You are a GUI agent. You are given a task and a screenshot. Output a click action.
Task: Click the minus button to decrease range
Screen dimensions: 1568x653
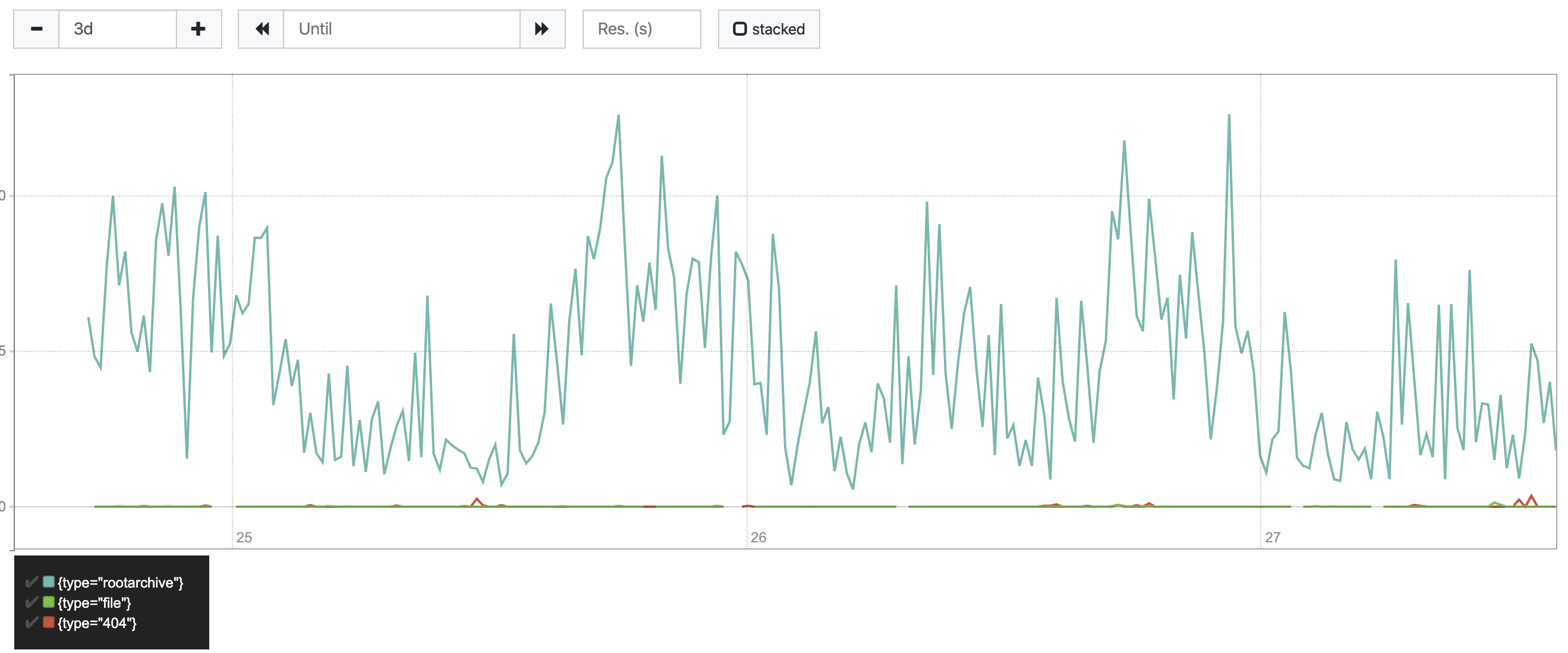[36, 29]
